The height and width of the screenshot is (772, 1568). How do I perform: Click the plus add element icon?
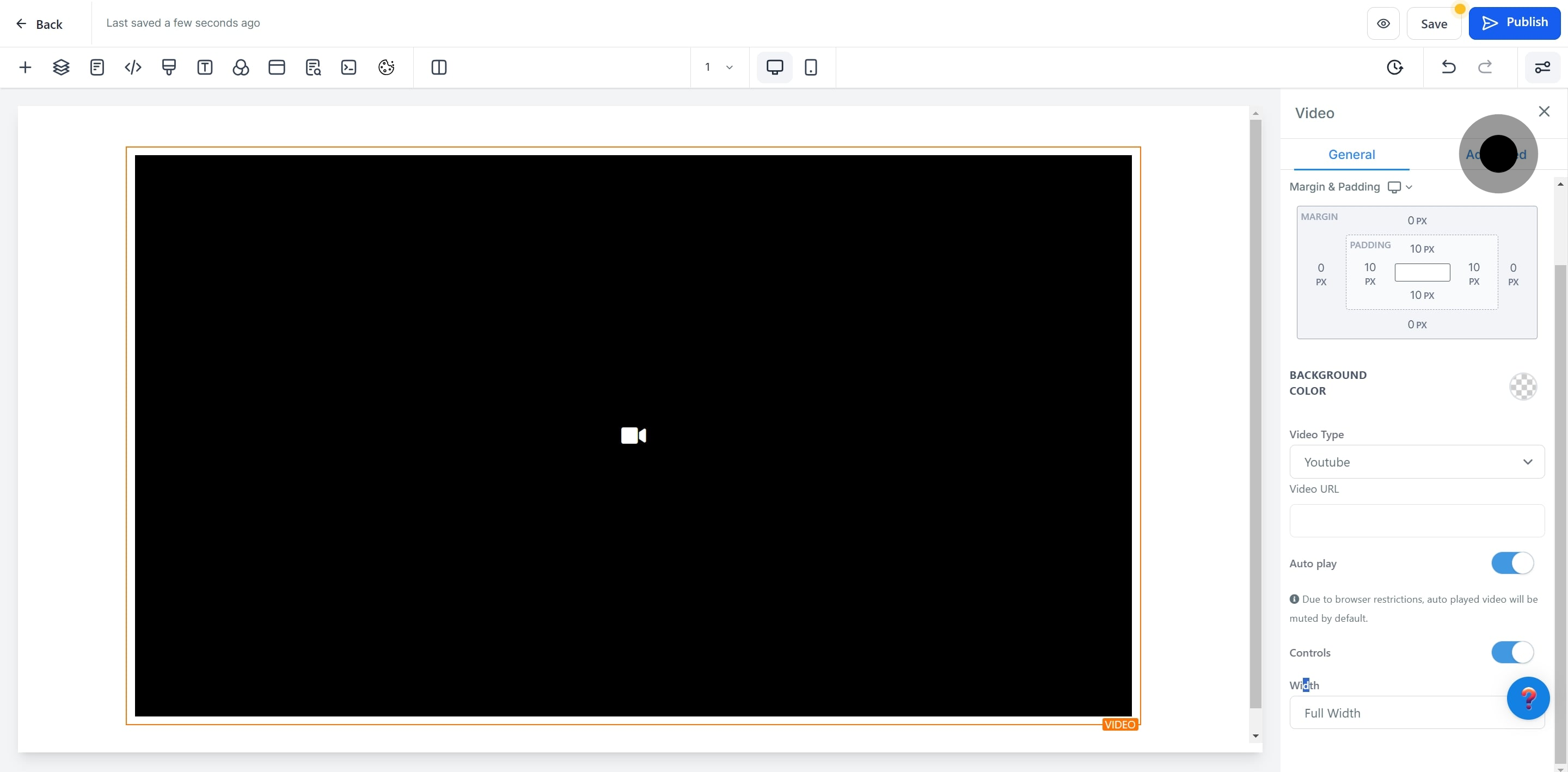coord(25,67)
